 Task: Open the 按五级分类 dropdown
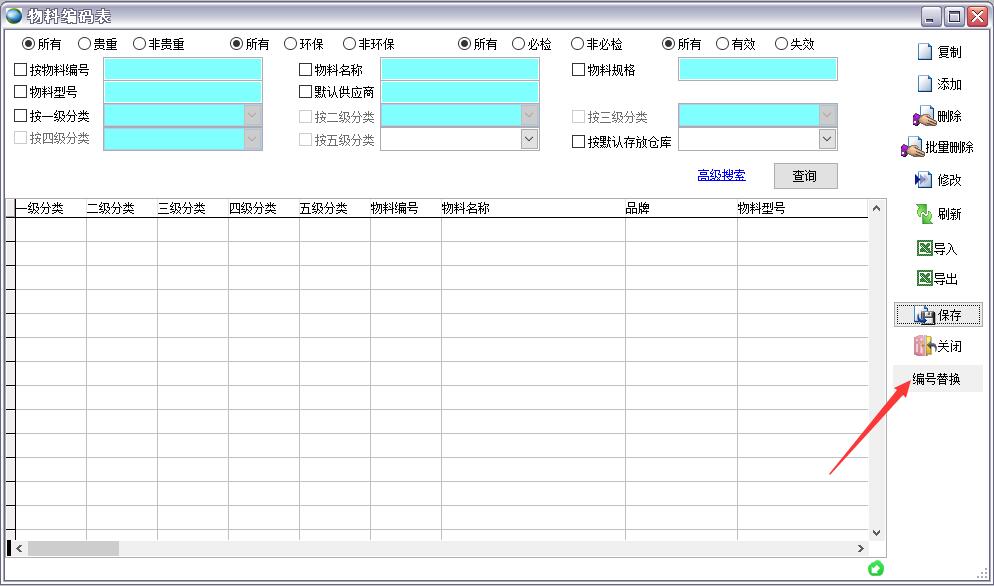pos(529,140)
